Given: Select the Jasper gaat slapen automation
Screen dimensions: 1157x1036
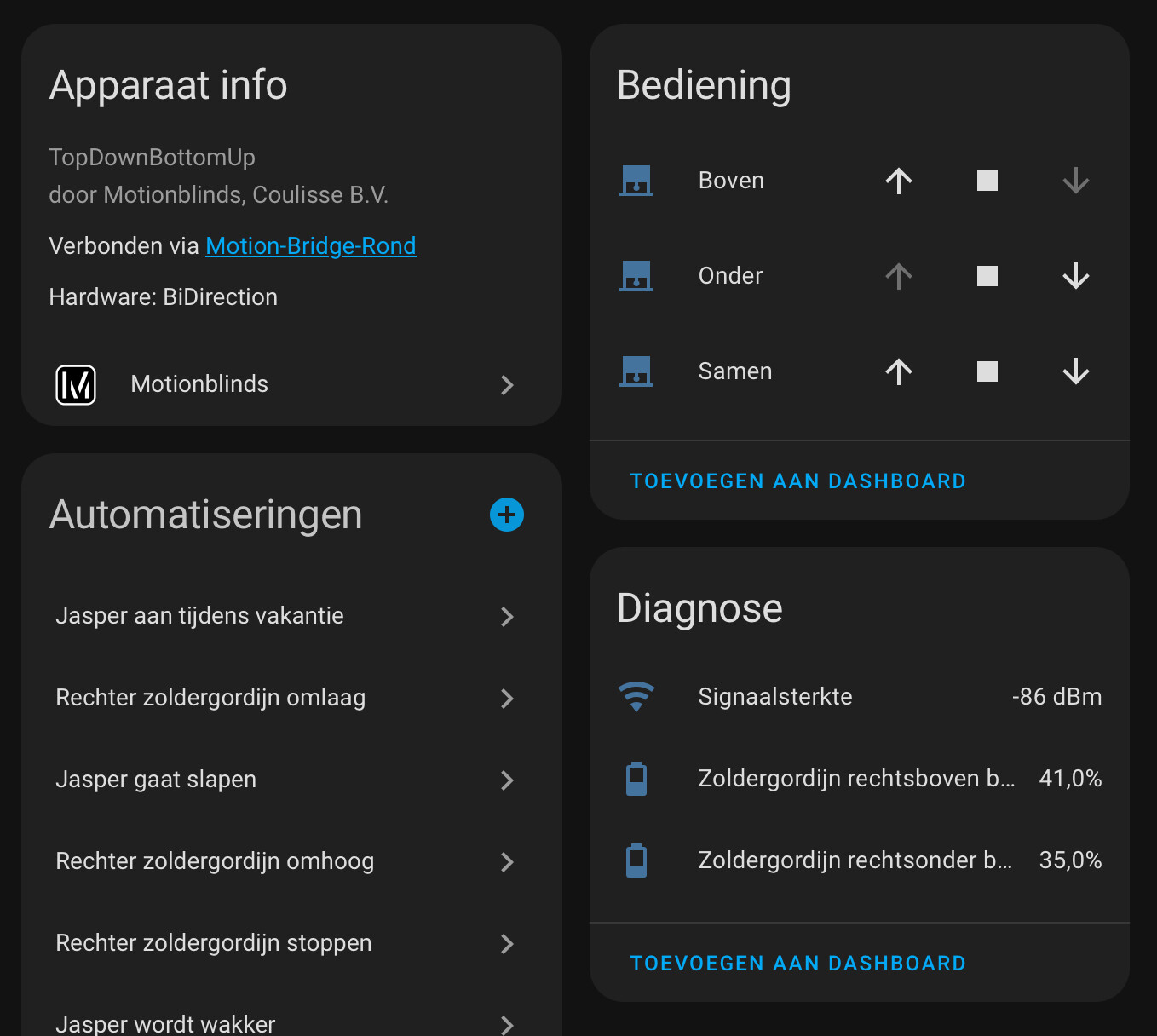Looking at the screenshot, I should pos(156,780).
